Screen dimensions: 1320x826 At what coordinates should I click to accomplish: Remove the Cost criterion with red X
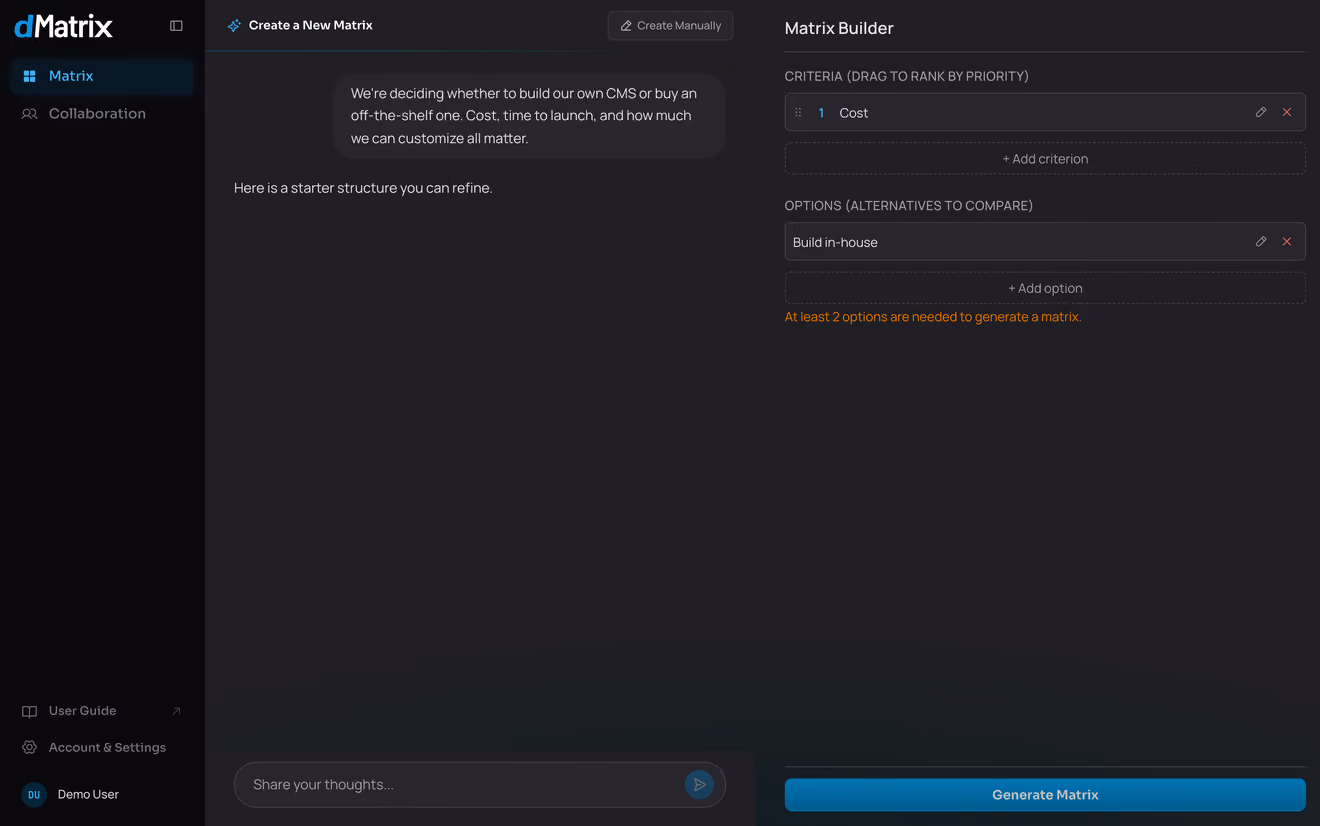(1287, 113)
